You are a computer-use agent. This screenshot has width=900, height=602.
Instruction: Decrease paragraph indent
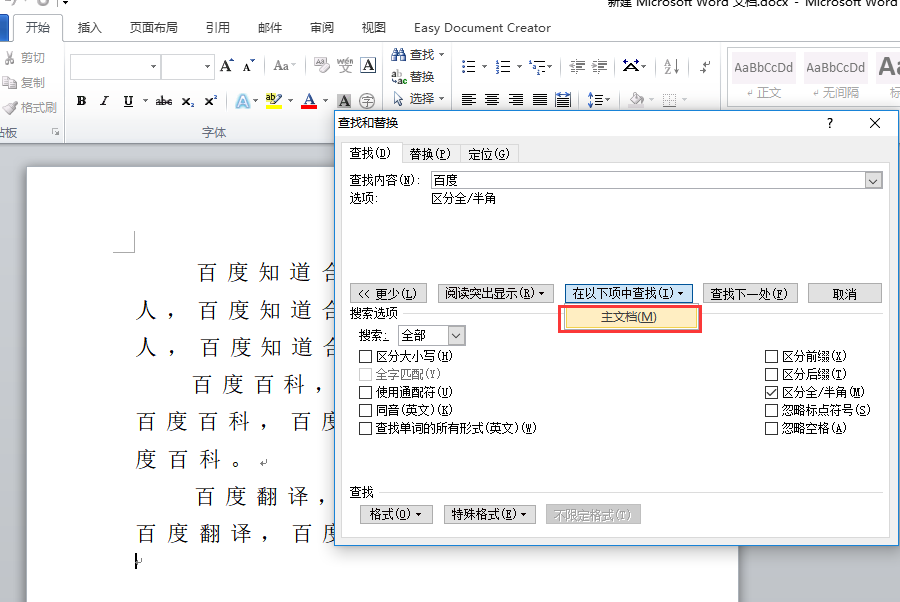pos(576,67)
